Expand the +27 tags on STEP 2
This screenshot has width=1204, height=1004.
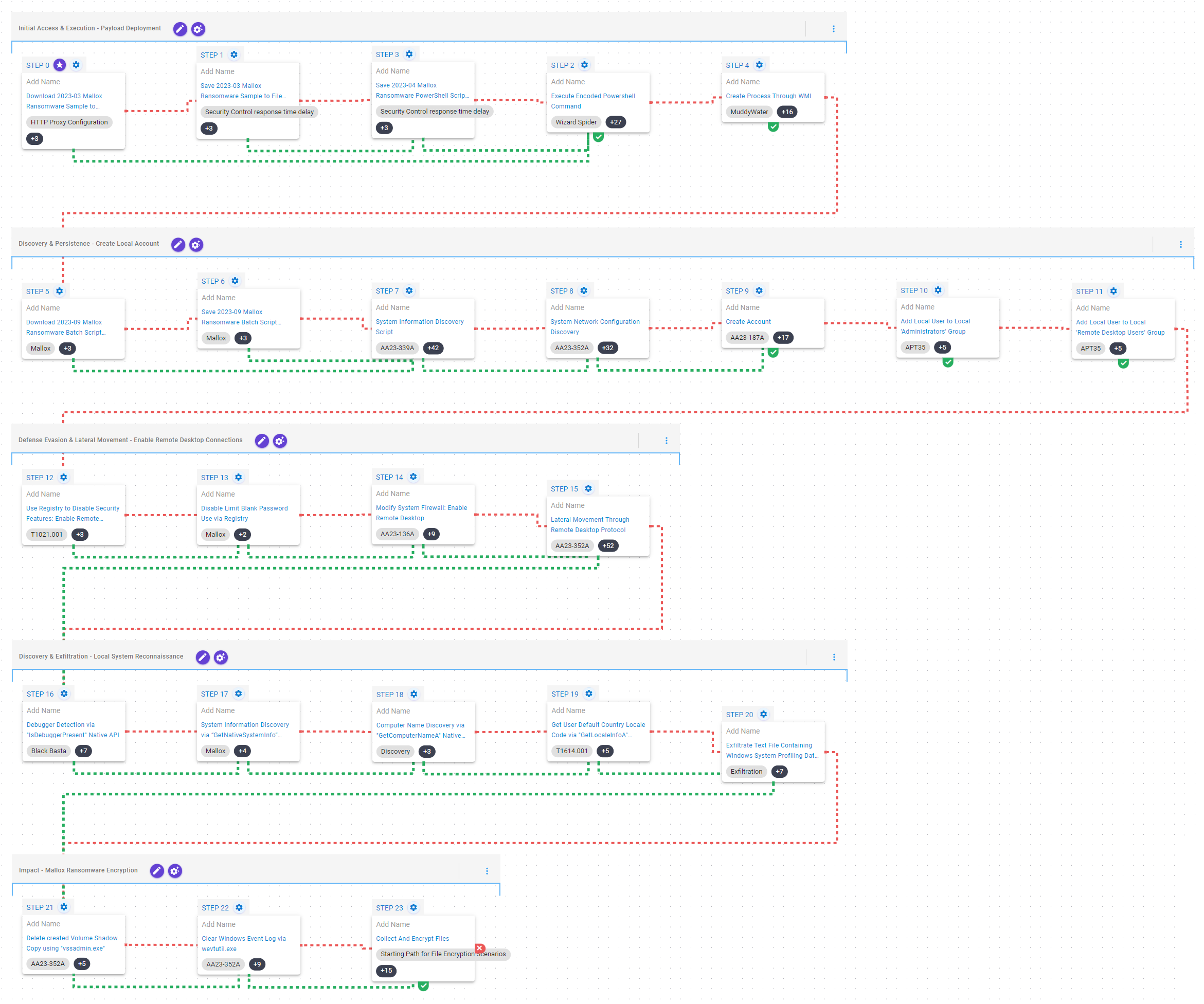pyautogui.click(x=615, y=122)
